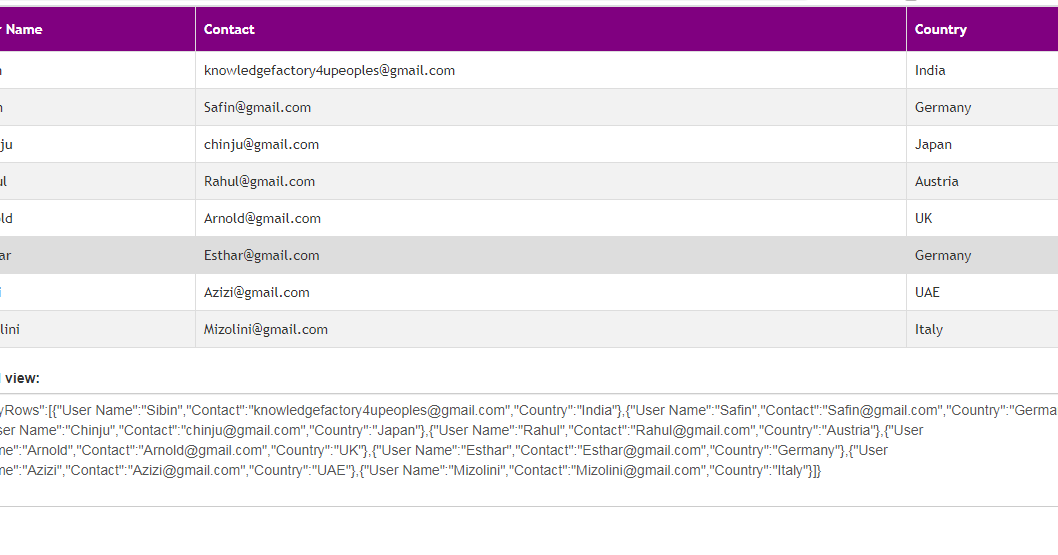This screenshot has width=1058, height=555.
Task: Sort by the Contact column header
Action: click(x=230, y=29)
